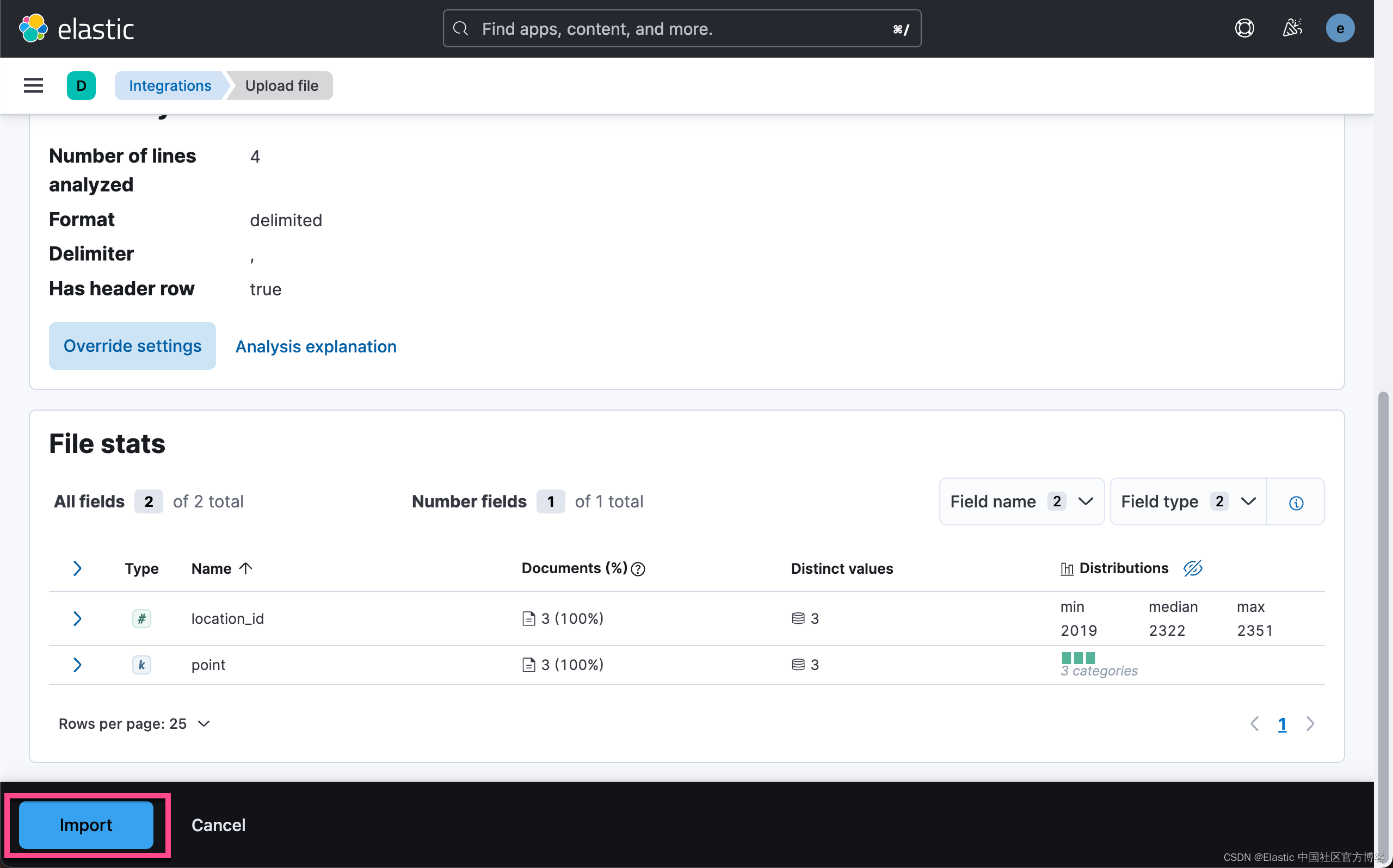Image resolution: width=1393 pixels, height=868 pixels.
Task: Open the Analysis explanation link
Action: coord(315,346)
